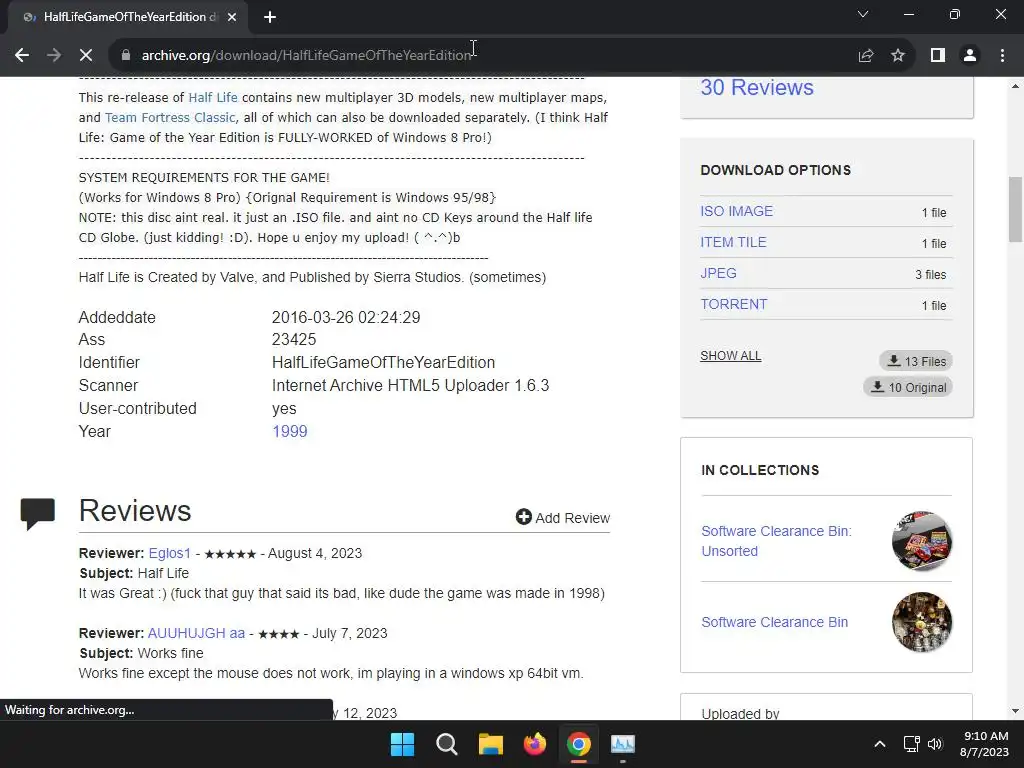Click the Software Clearance Bin: Unsorted thumbnail
The height and width of the screenshot is (768, 1024).
921,541
